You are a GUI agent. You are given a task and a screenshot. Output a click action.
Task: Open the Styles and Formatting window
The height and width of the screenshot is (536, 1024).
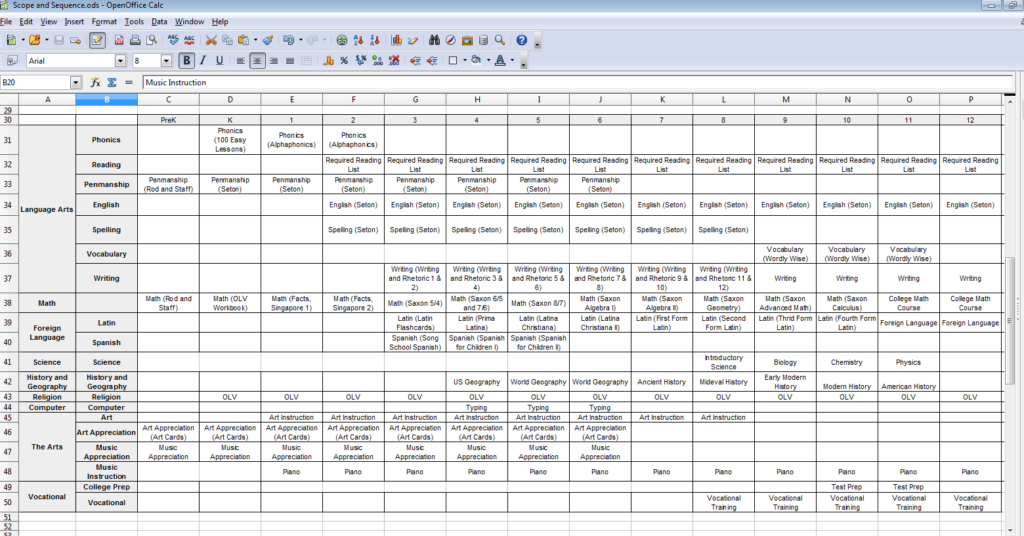(12, 61)
